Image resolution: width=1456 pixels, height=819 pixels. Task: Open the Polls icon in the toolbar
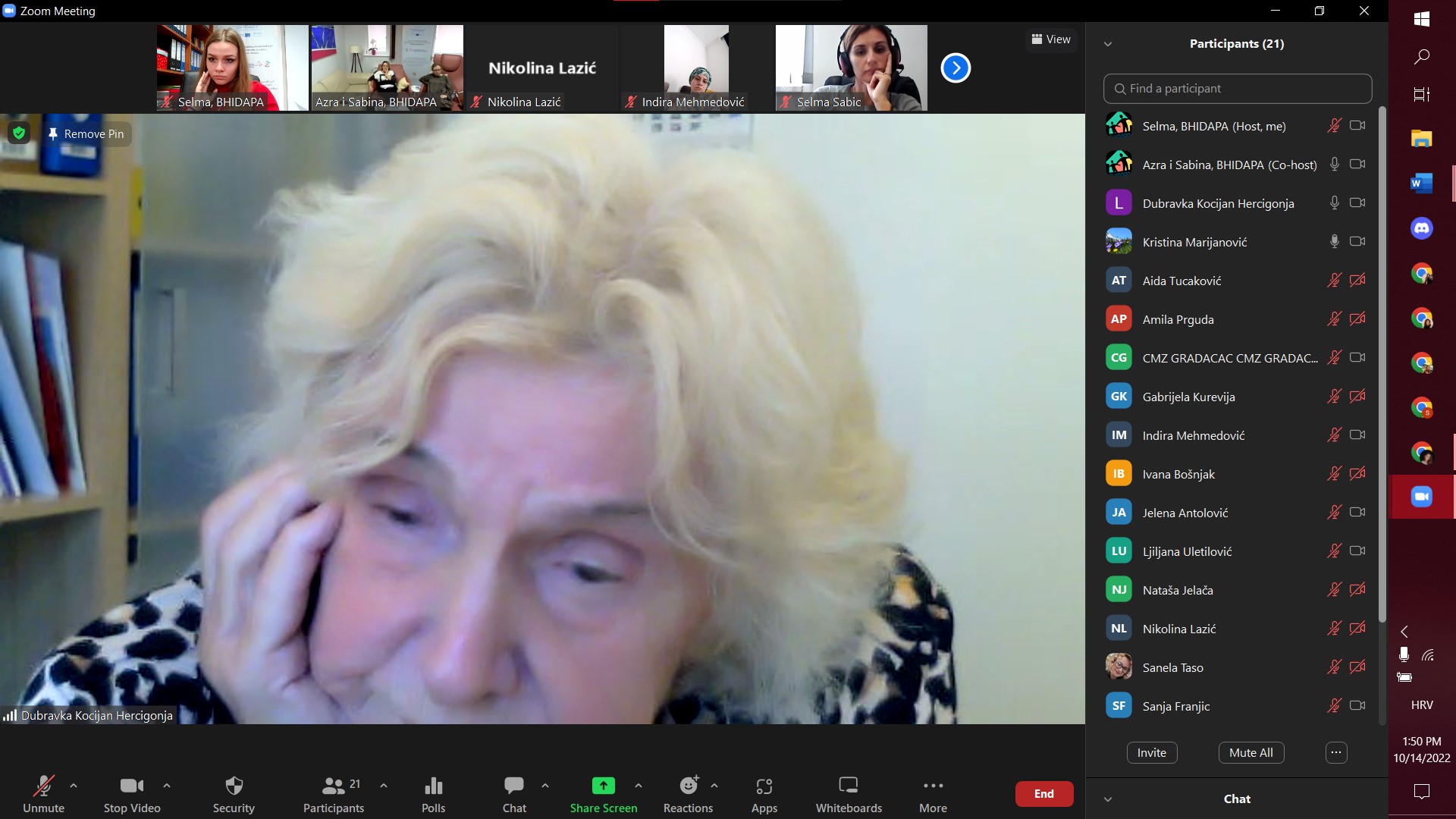pyautogui.click(x=433, y=786)
